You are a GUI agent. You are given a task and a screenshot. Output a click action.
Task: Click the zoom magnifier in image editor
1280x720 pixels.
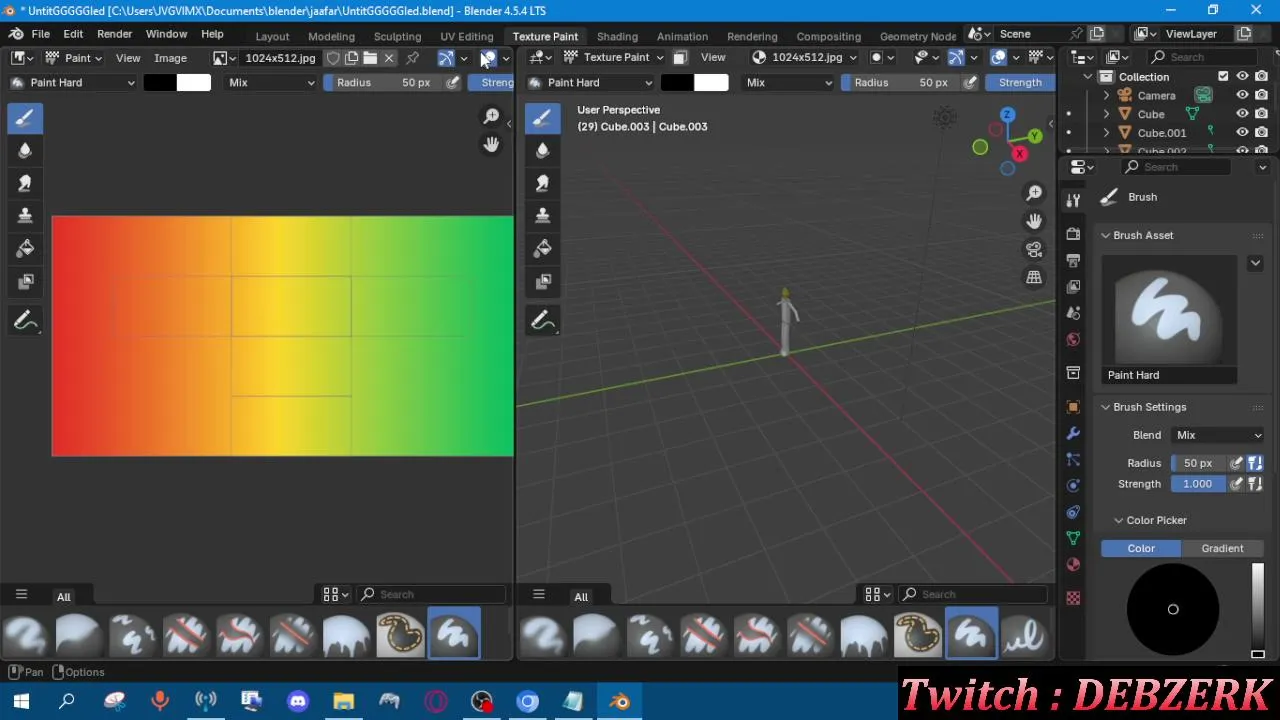click(491, 117)
